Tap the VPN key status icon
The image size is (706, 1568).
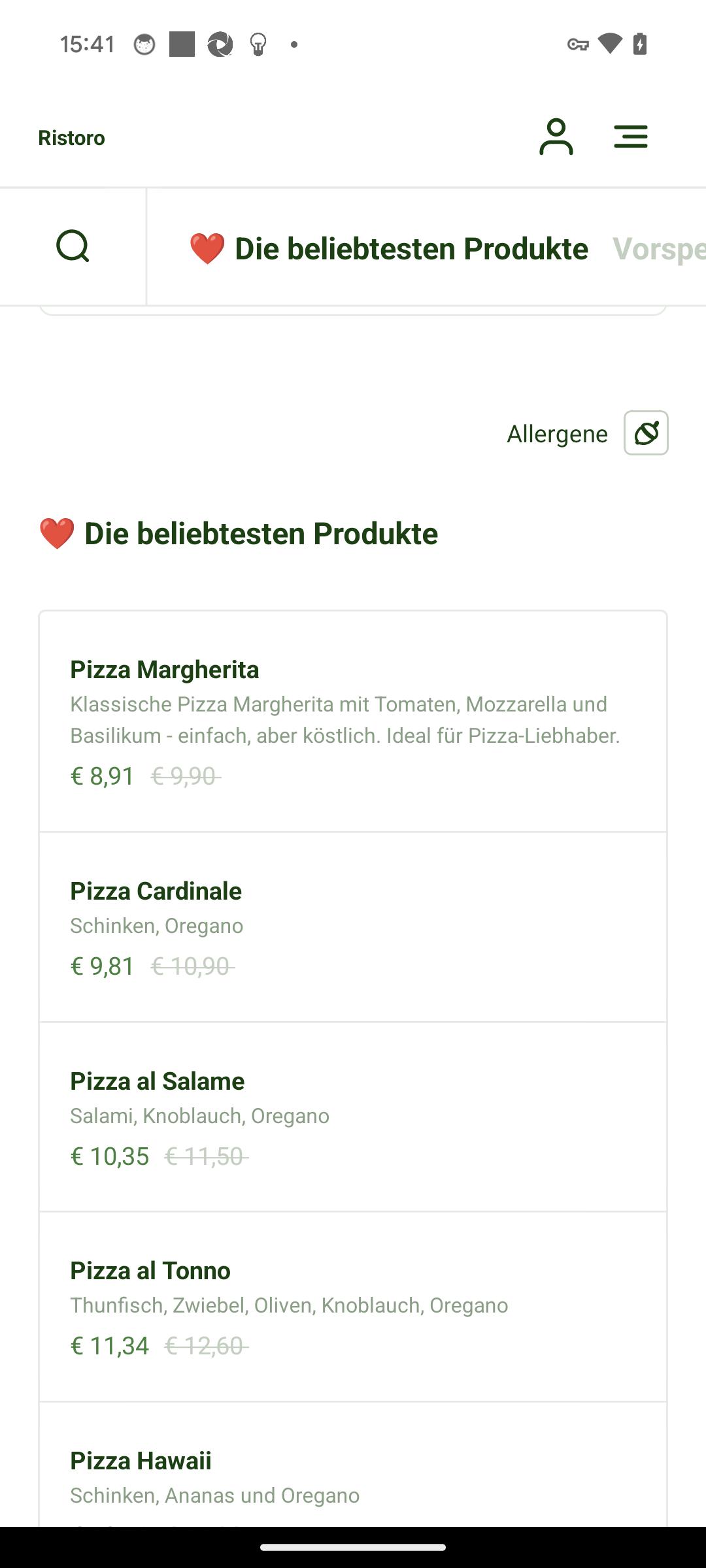point(578,44)
